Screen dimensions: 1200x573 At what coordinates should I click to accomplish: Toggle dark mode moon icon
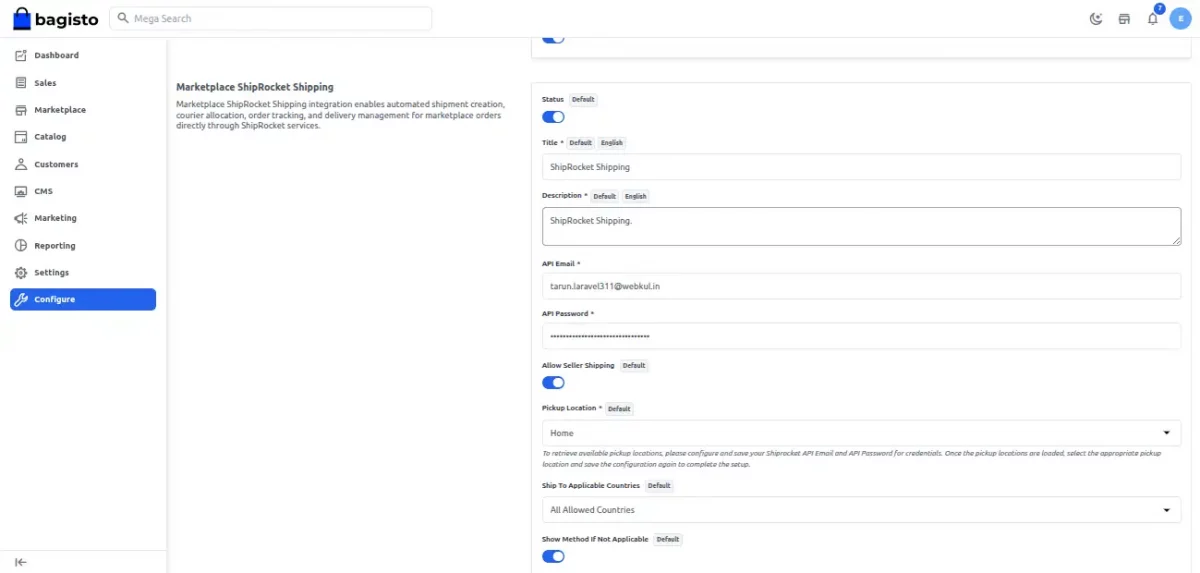[x=1096, y=18]
